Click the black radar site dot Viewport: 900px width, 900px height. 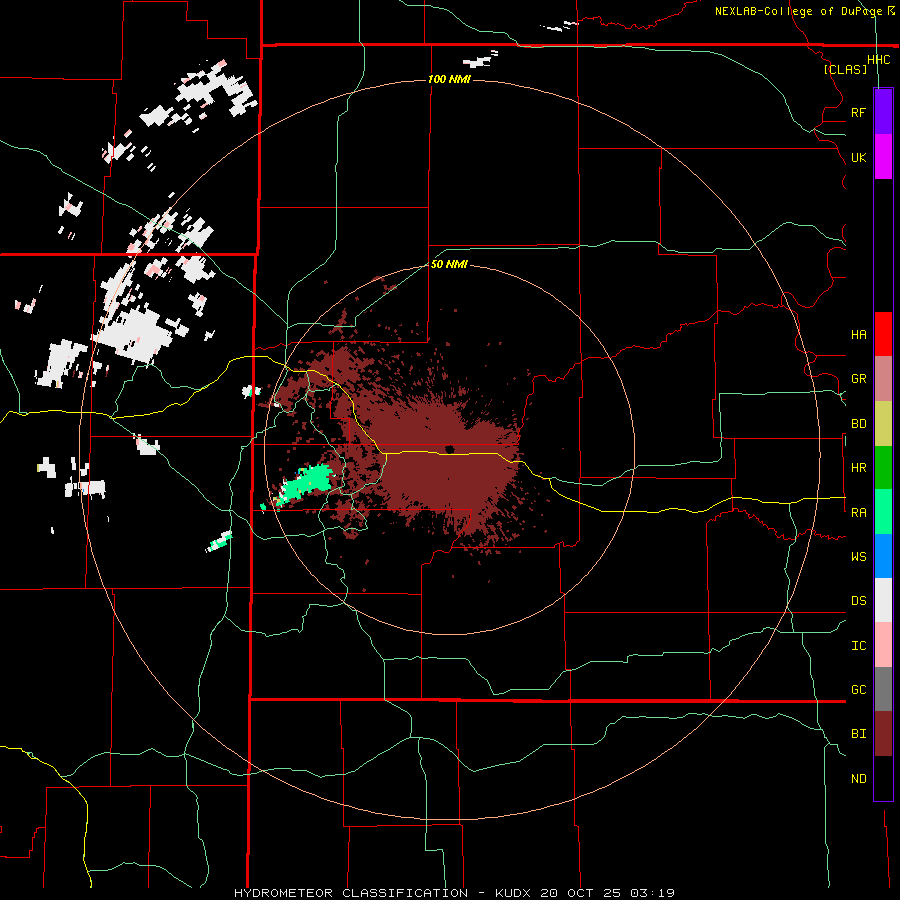[x=449, y=449]
